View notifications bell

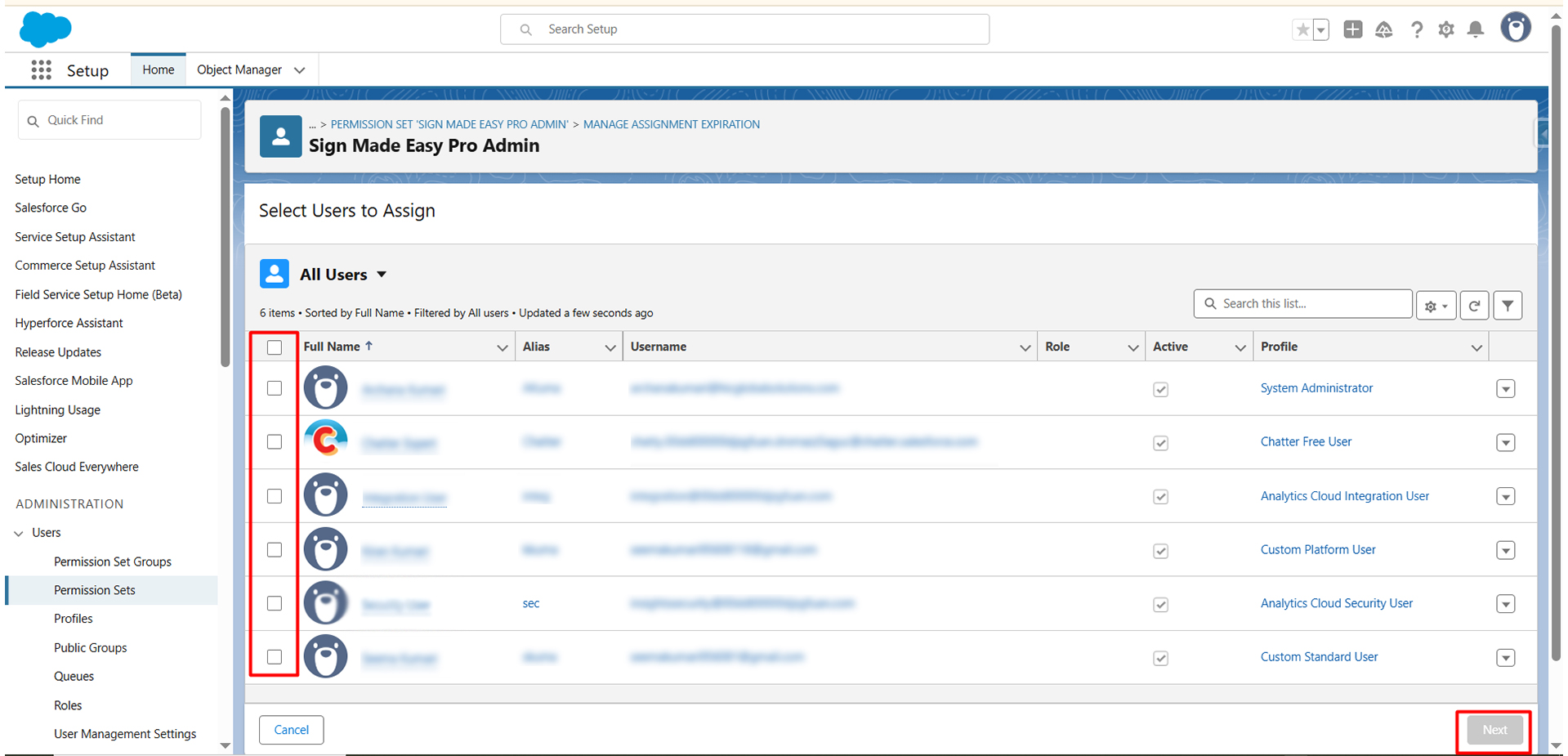point(1476,30)
